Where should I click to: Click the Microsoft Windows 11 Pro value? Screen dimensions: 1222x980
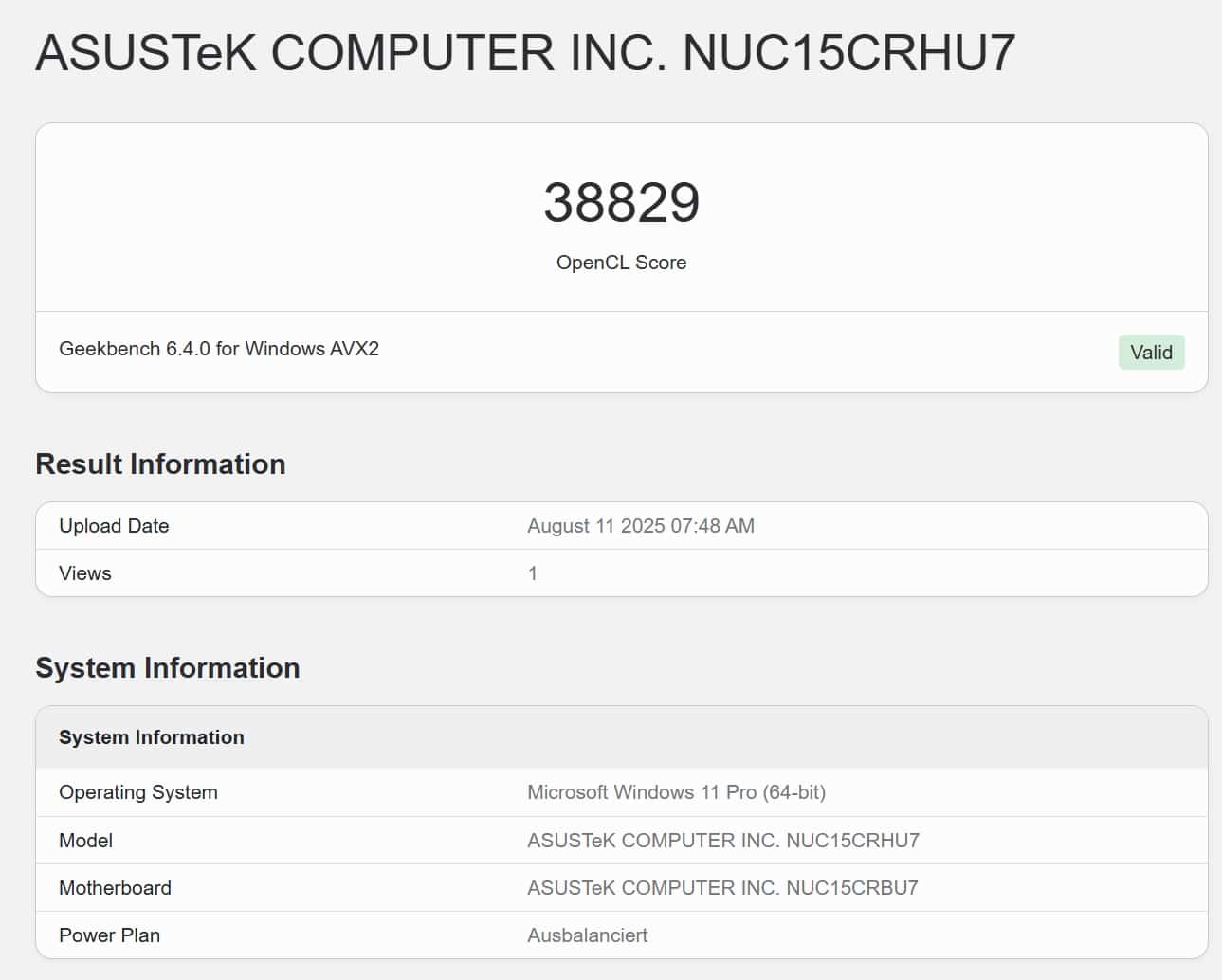(676, 792)
